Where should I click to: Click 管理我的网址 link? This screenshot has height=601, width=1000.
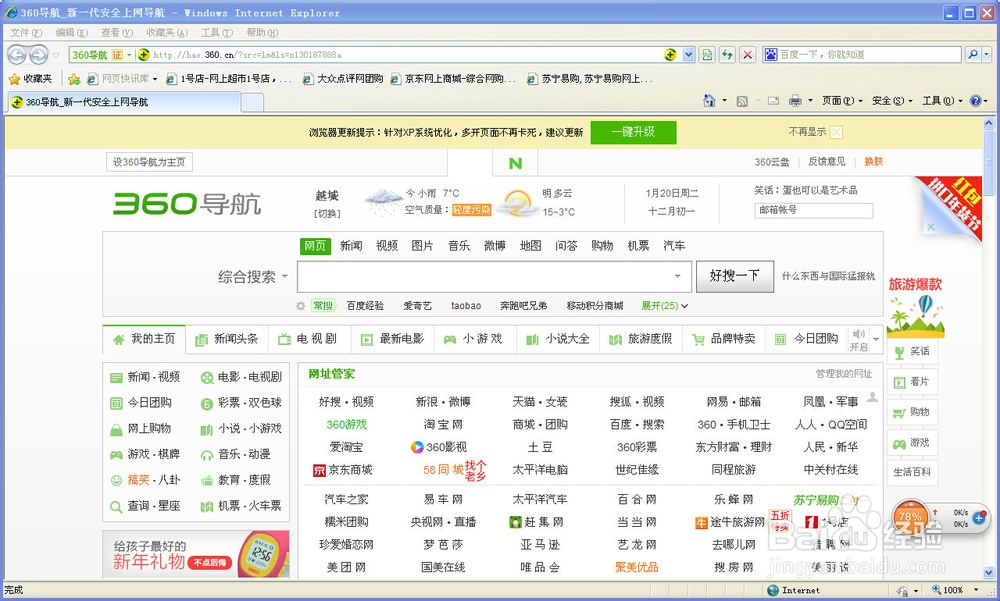844,374
